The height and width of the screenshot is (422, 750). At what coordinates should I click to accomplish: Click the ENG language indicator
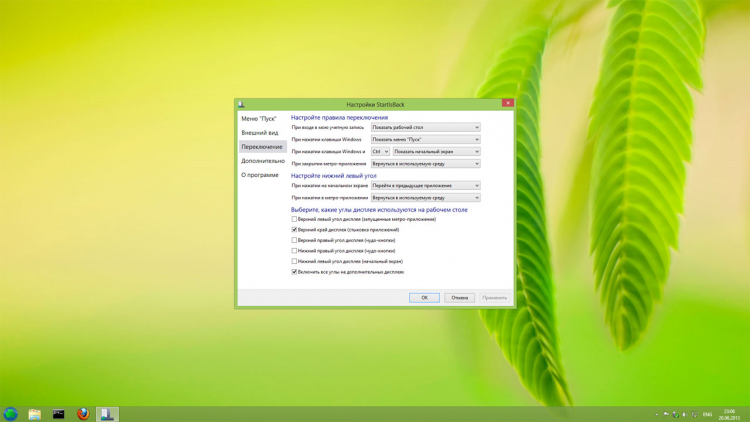point(707,415)
